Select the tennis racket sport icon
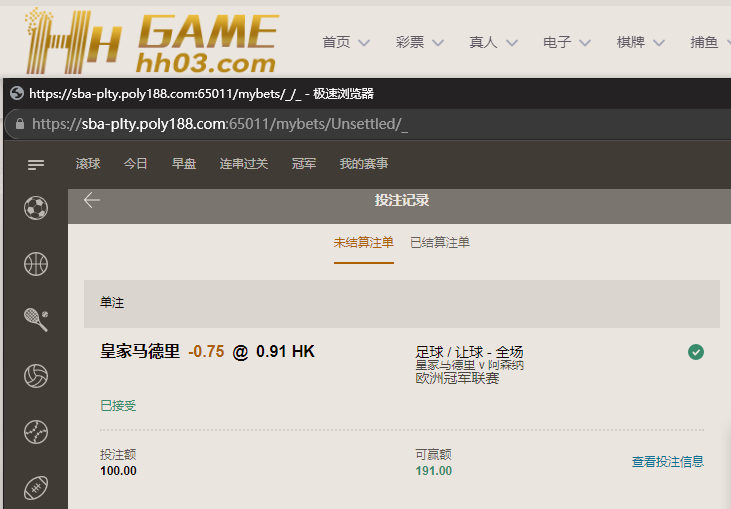731x509 pixels. tap(36, 319)
